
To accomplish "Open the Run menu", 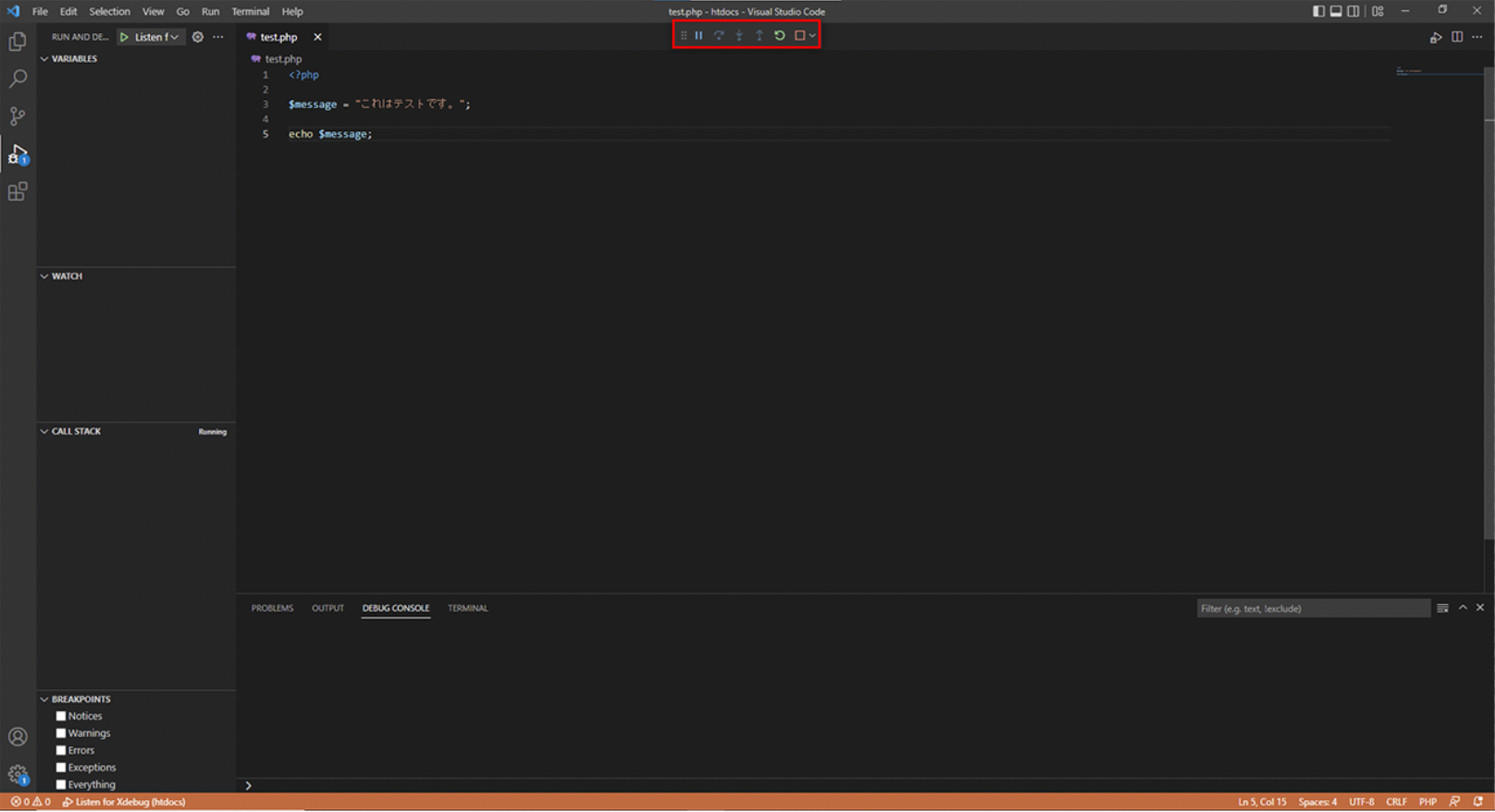I will [x=210, y=11].
